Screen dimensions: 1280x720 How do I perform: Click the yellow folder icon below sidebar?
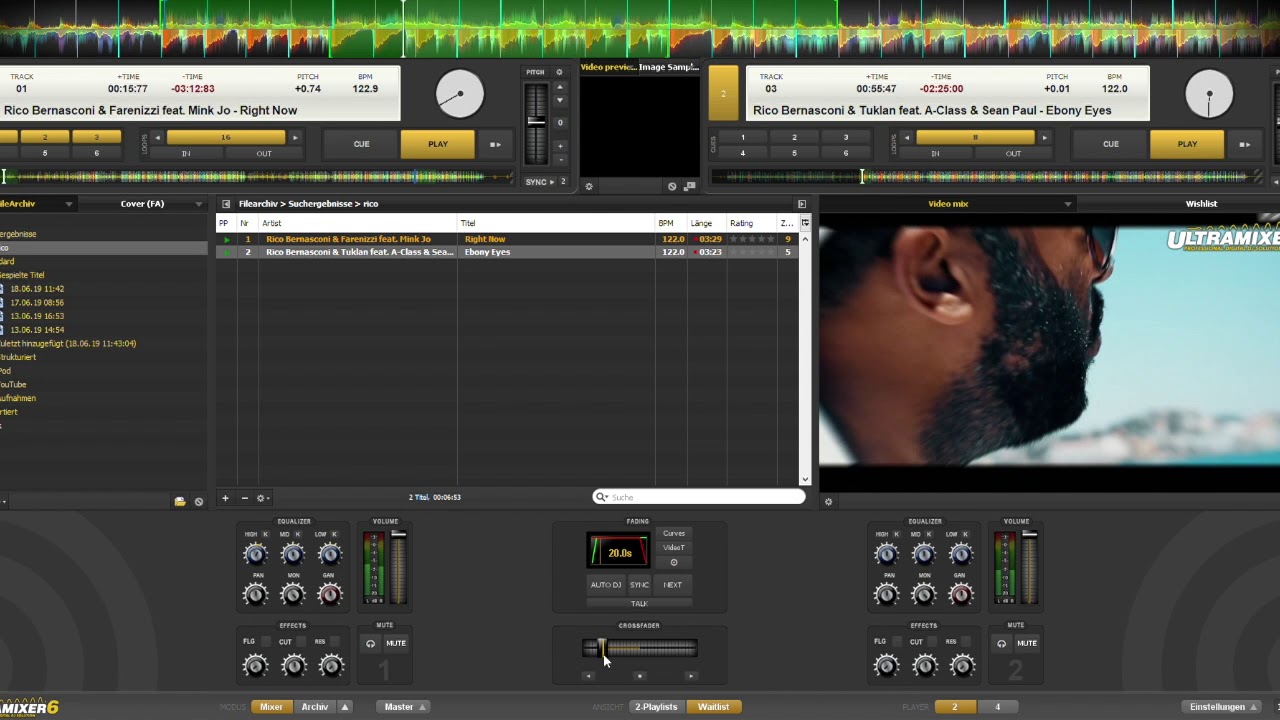[180, 501]
